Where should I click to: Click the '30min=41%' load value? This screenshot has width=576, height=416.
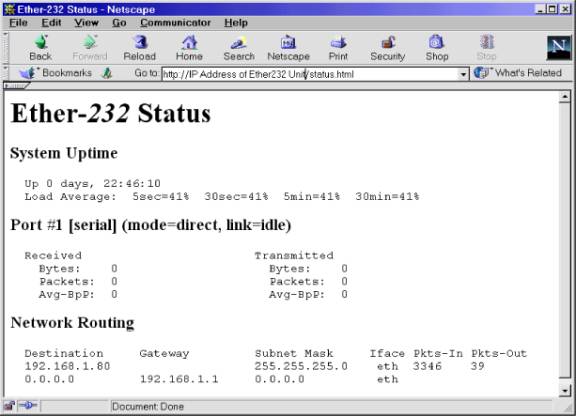pyautogui.click(x=387, y=197)
